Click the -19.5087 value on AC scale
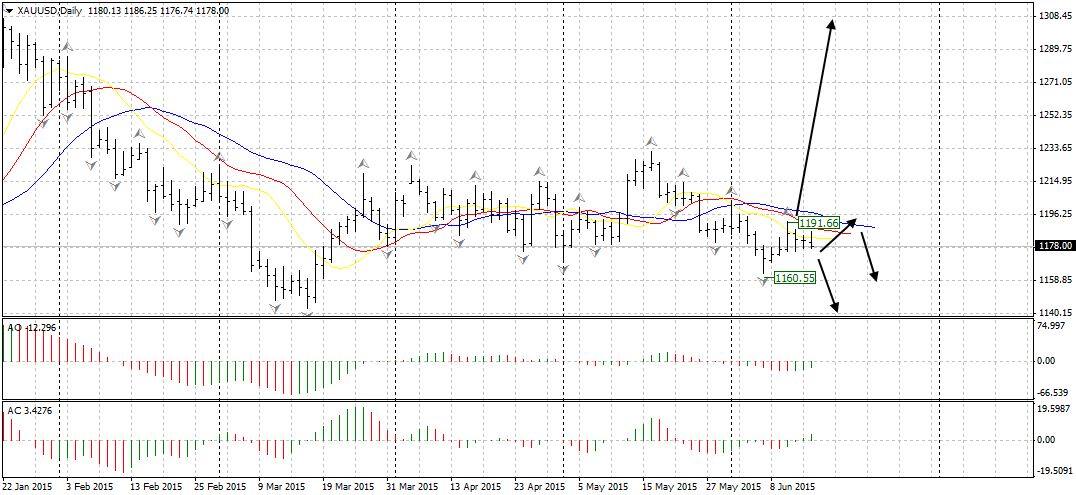 point(1055,470)
